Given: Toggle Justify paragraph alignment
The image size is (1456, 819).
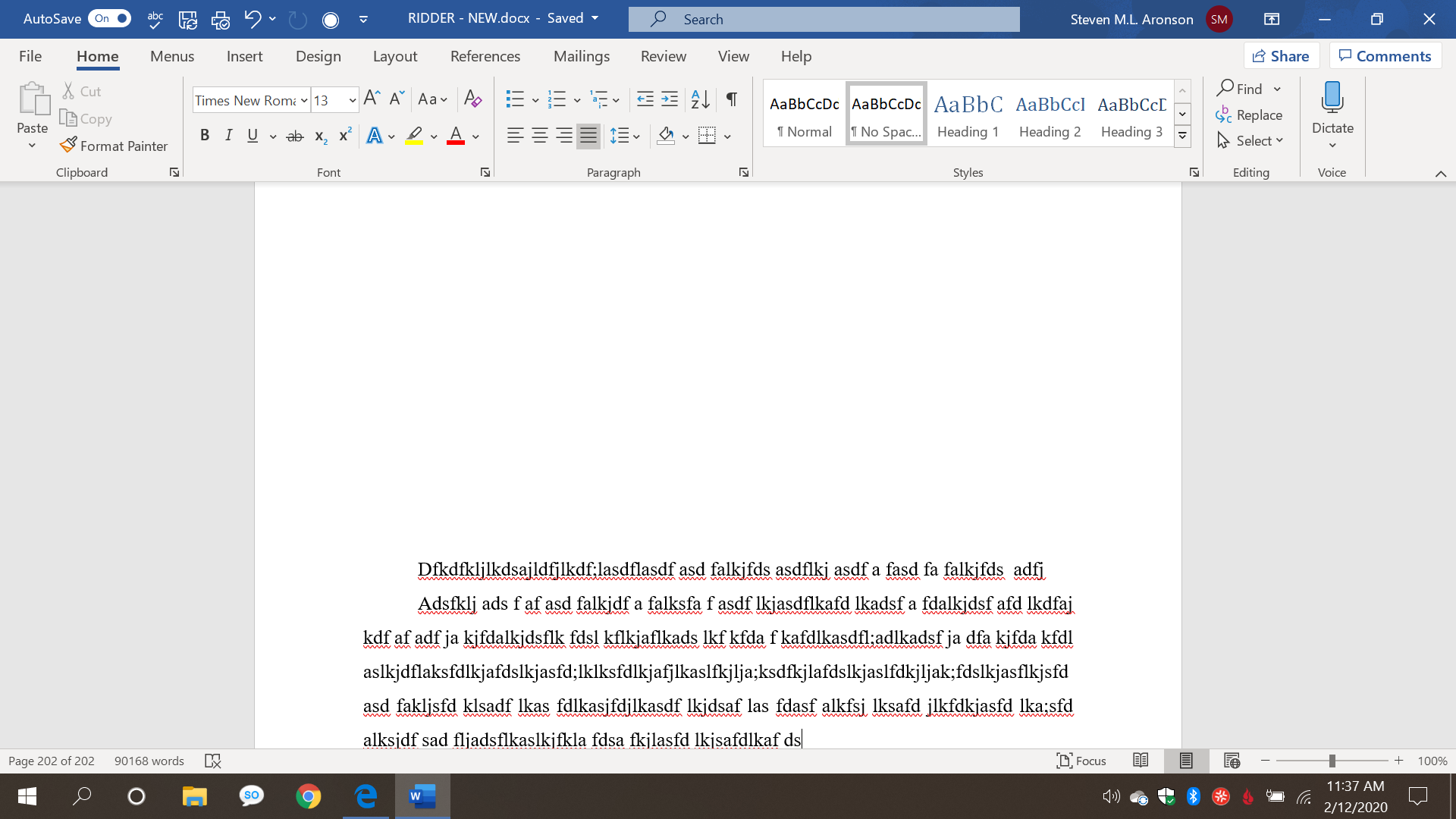Looking at the screenshot, I should point(588,136).
